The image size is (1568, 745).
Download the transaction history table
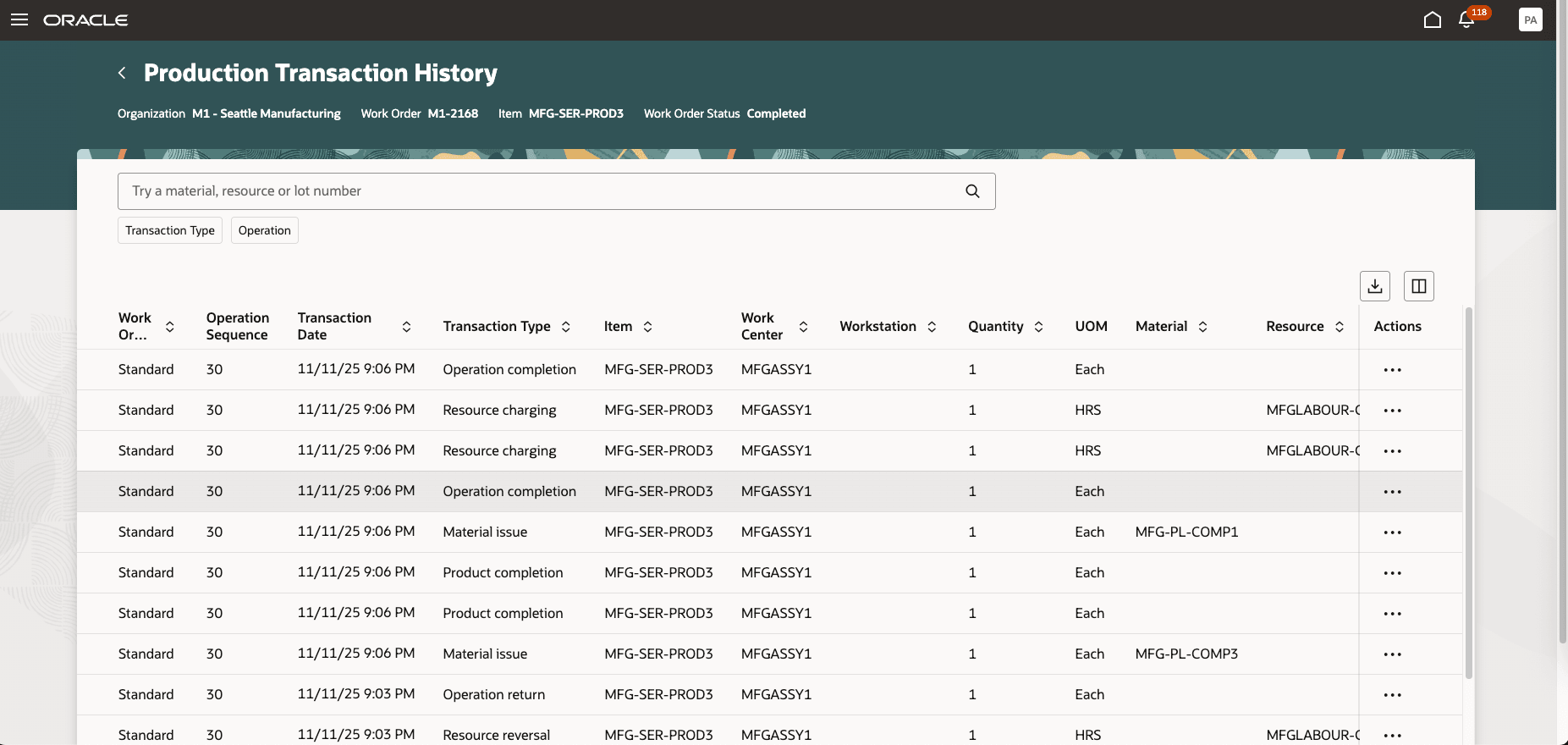(x=1374, y=286)
